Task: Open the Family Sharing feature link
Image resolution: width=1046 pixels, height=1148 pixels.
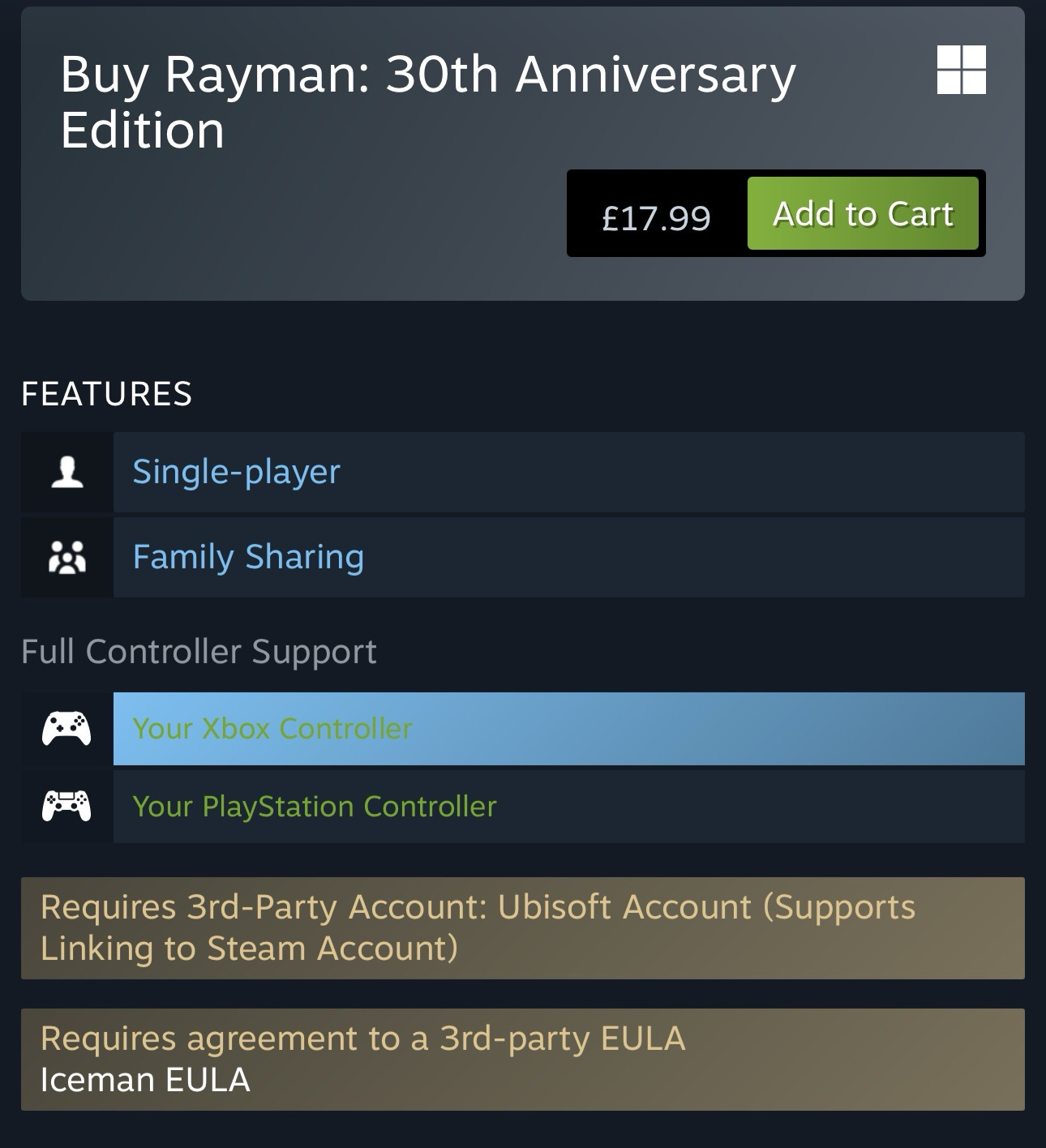Action: pos(248,558)
